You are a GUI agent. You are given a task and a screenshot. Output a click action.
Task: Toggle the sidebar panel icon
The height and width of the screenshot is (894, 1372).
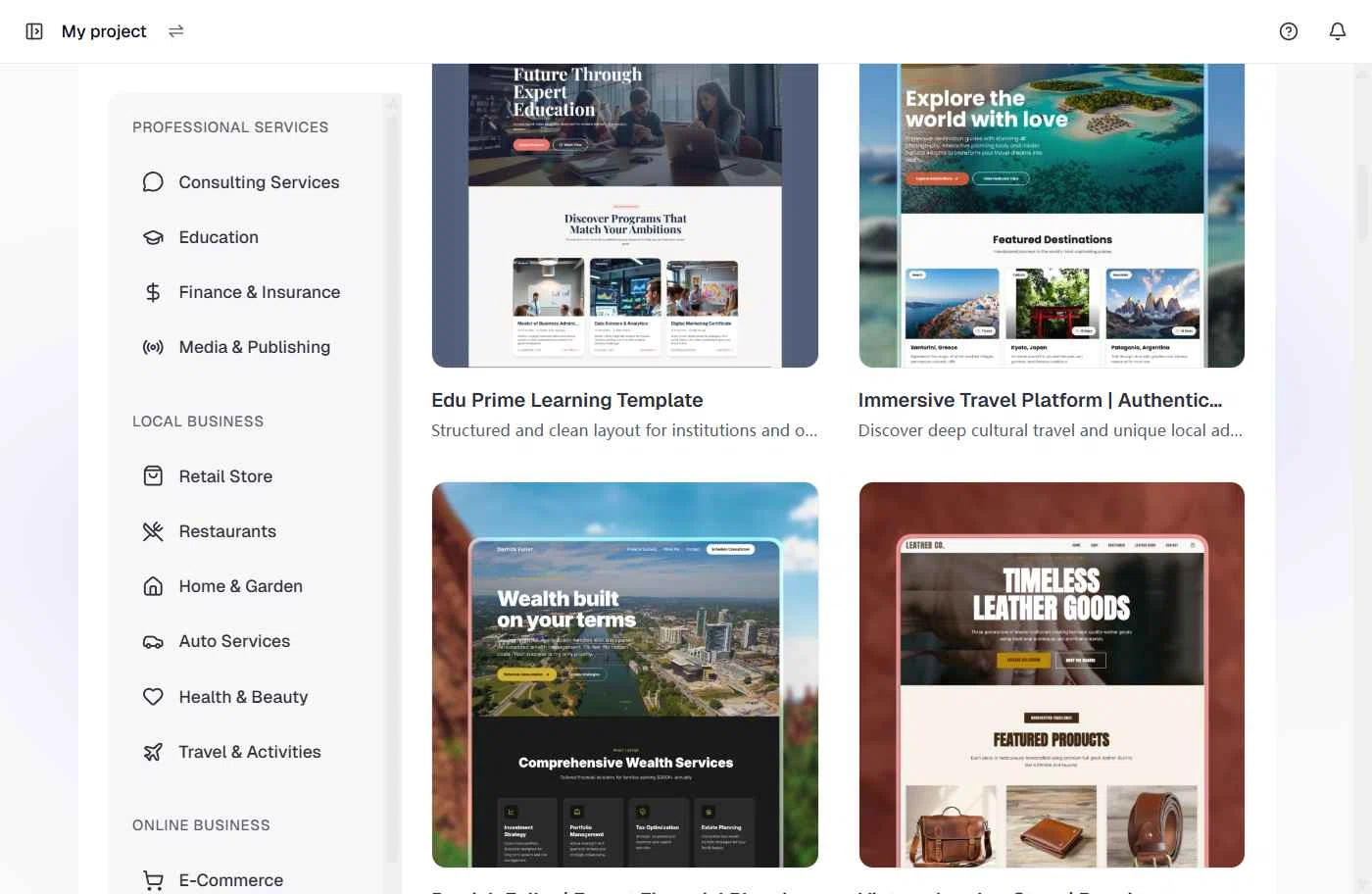[34, 31]
